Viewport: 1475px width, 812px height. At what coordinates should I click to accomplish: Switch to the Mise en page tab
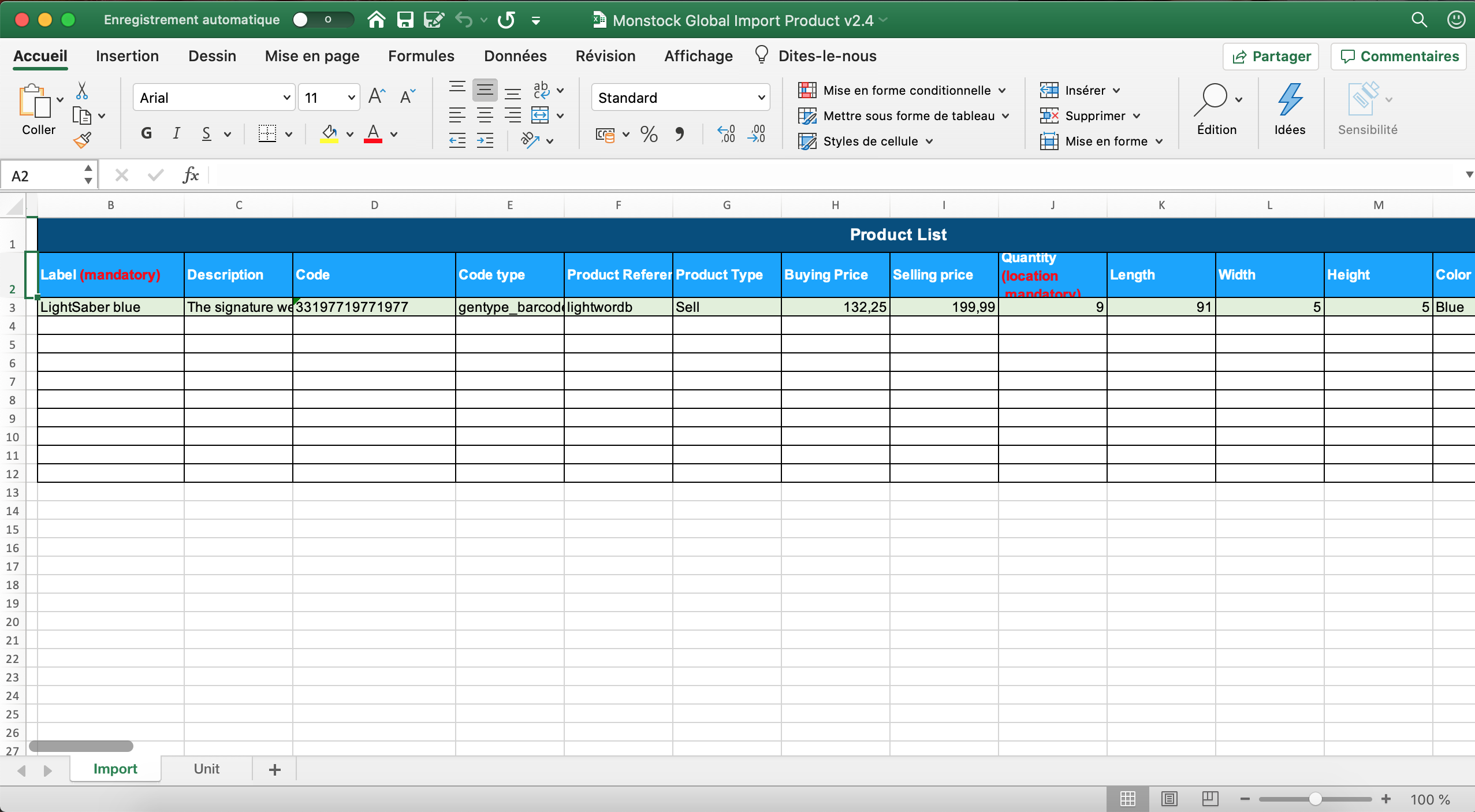click(x=312, y=56)
